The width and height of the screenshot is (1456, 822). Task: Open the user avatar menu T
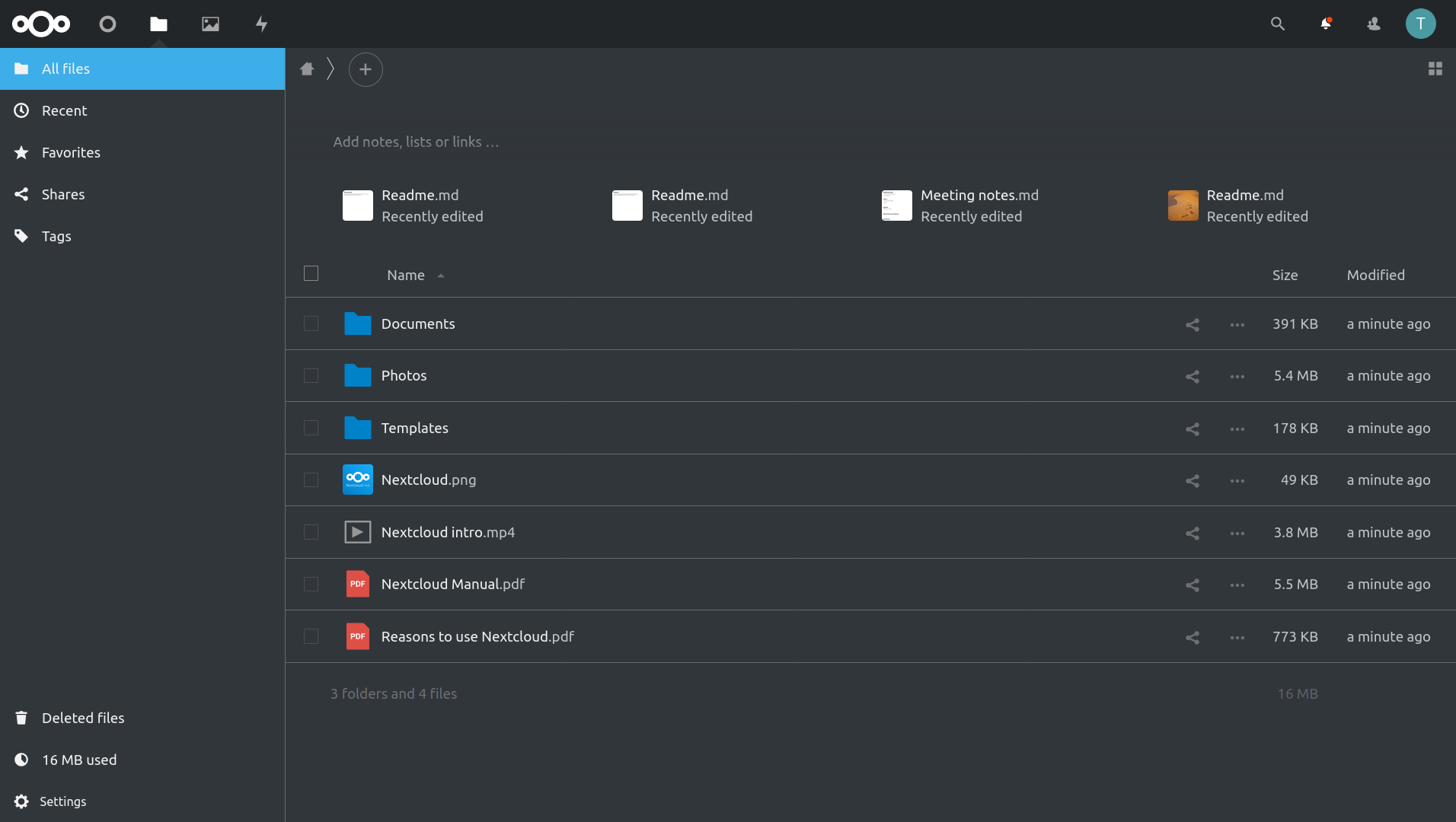(x=1420, y=24)
